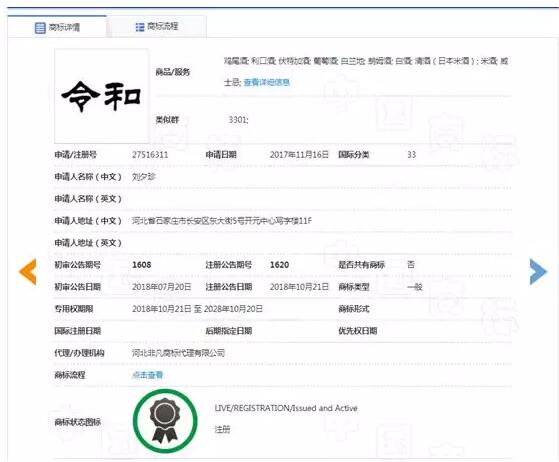The image size is (559, 462).
Task: Click the similar group code 3301
Action: pos(238,119)
